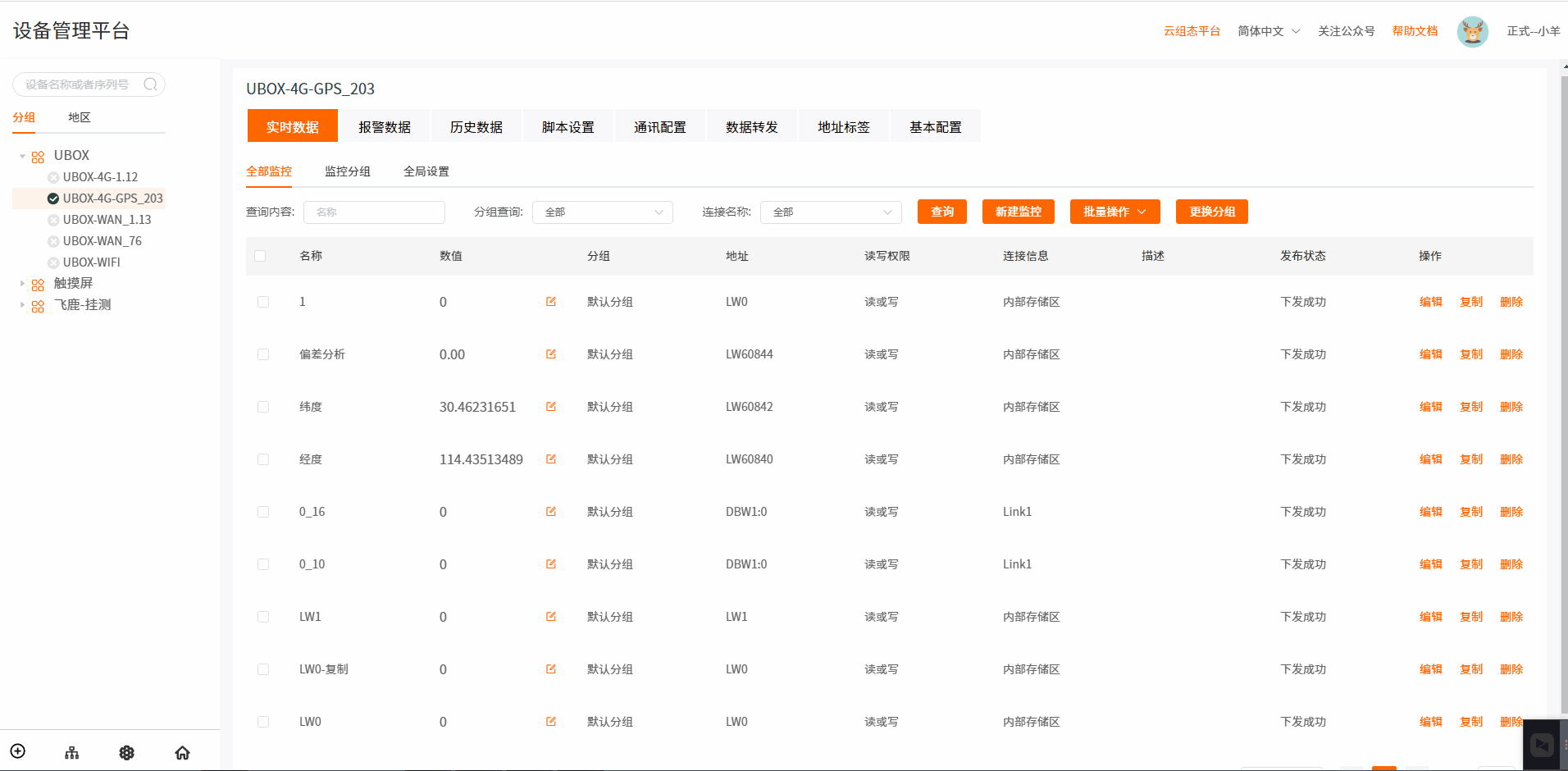The width and height of the screenshot is (1568, 771).
Task: Check the box for 偏差分析 row
Action: point(263,354)
